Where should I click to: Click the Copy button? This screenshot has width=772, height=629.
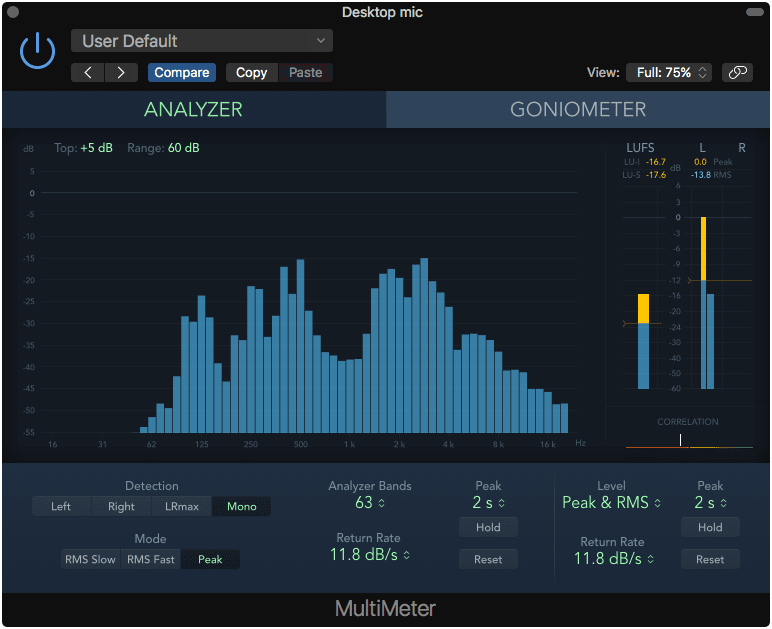pyautogui.click(x=251, y=72)
